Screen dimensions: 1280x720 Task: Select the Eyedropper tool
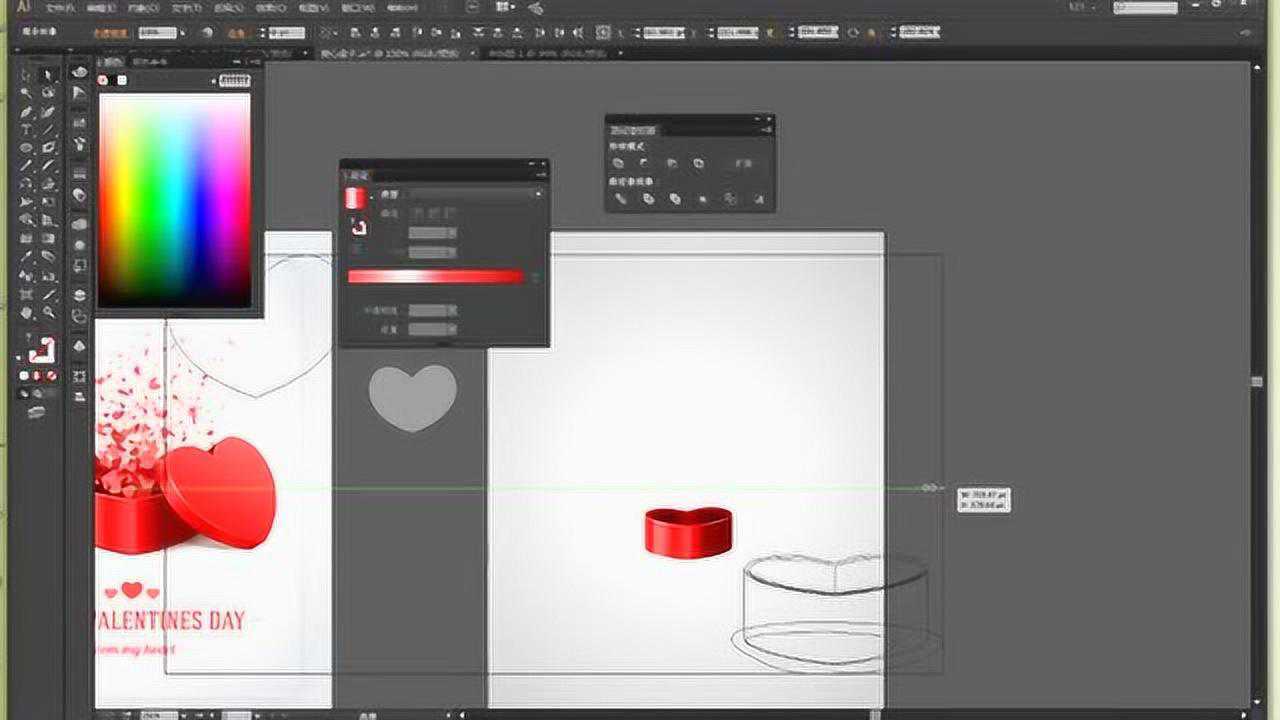25,255
